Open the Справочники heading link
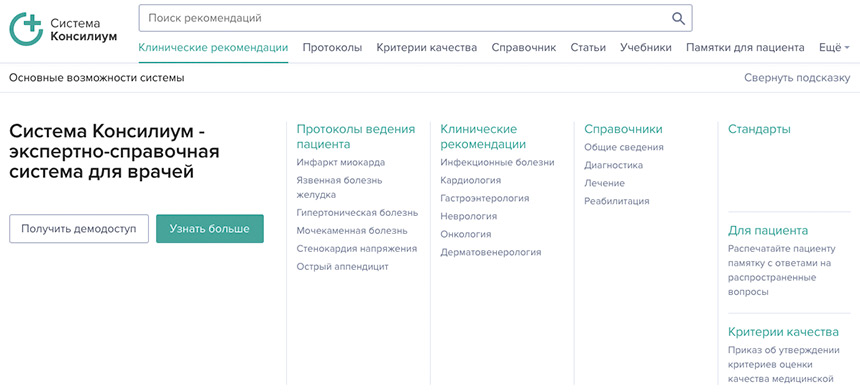The image size is (860, 392). [x=623, y=129]
